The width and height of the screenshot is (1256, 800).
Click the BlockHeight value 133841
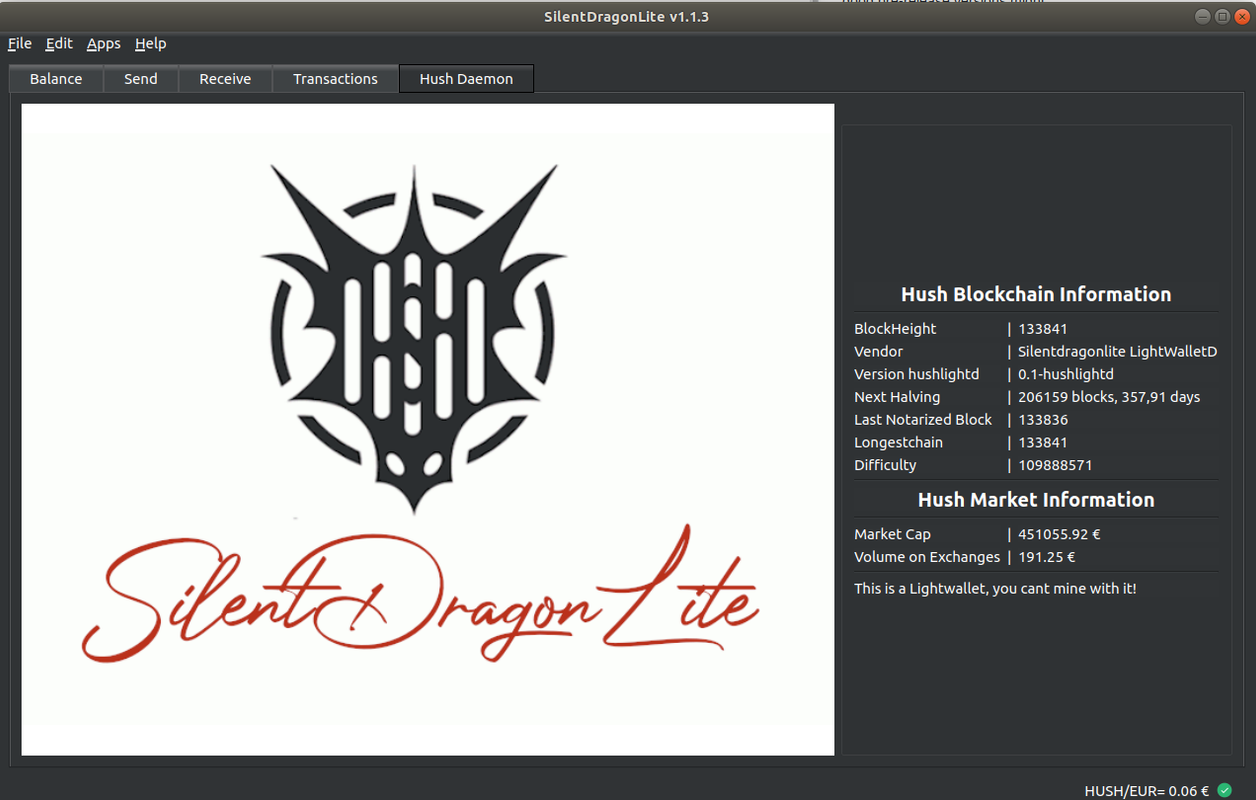1043,329
